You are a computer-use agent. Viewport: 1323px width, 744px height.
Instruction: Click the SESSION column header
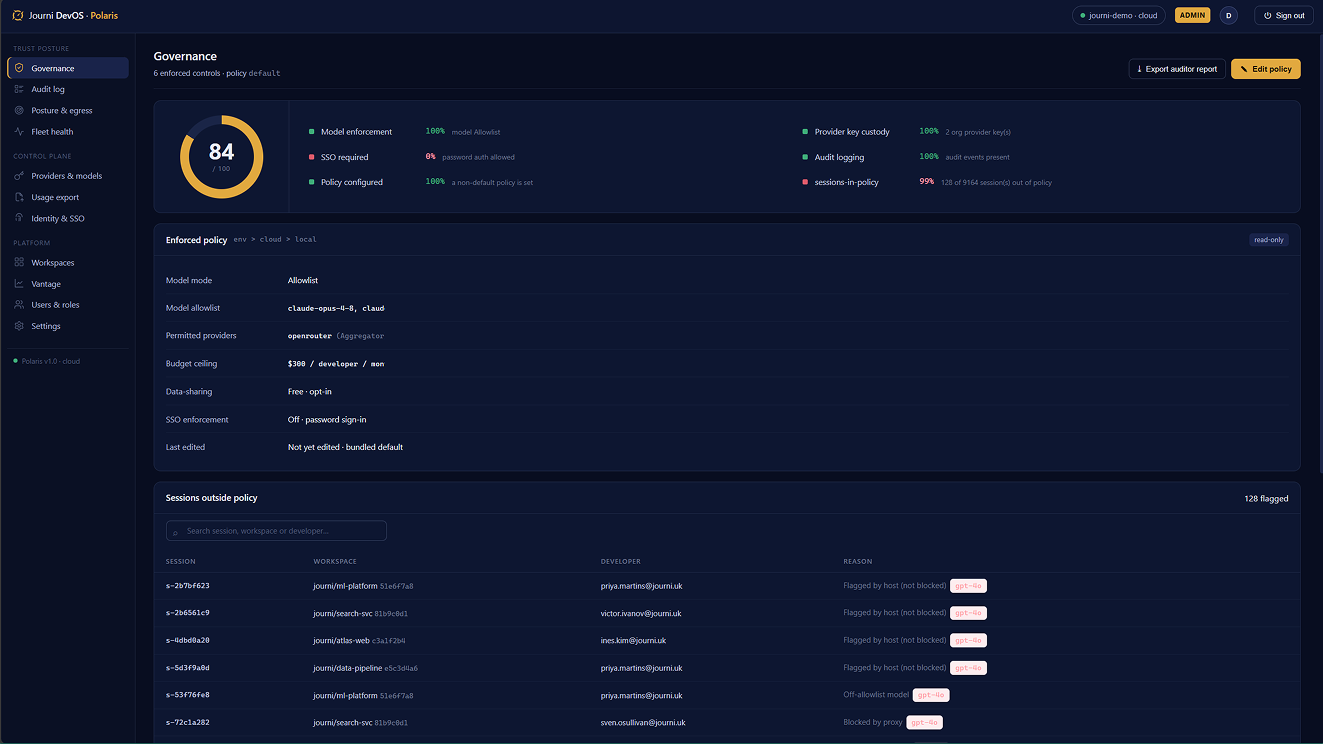181,562
